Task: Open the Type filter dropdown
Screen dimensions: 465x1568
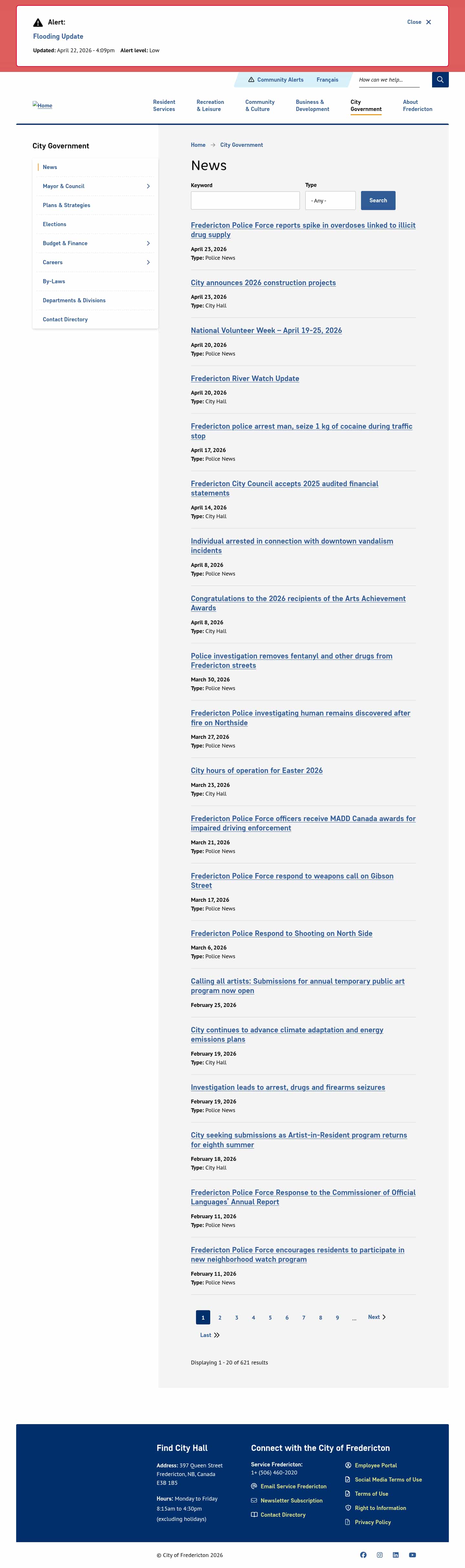Action: (330, 200)
